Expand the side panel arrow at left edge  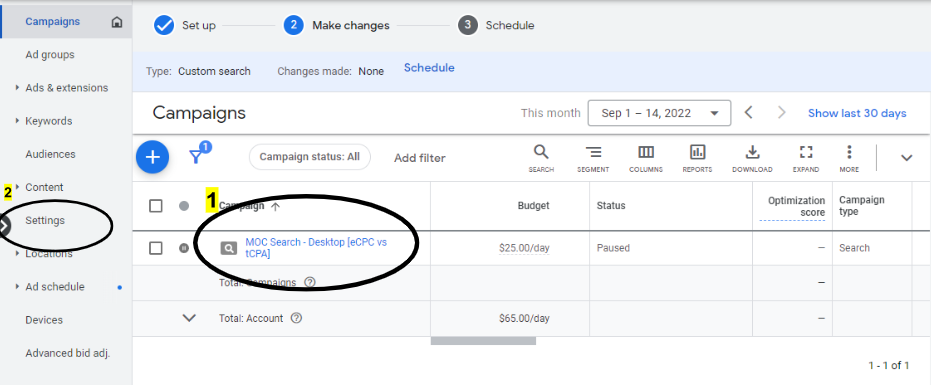point(5,226)
